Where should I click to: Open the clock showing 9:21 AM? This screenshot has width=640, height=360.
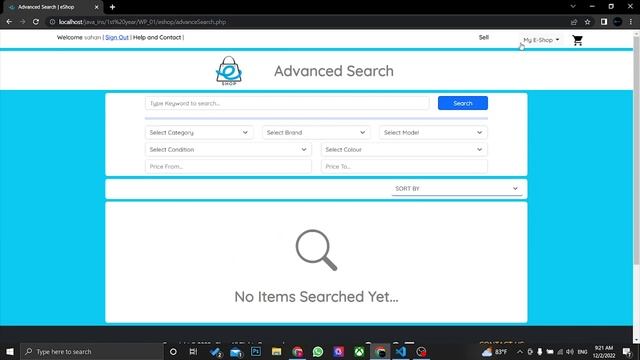coord(604,351)
